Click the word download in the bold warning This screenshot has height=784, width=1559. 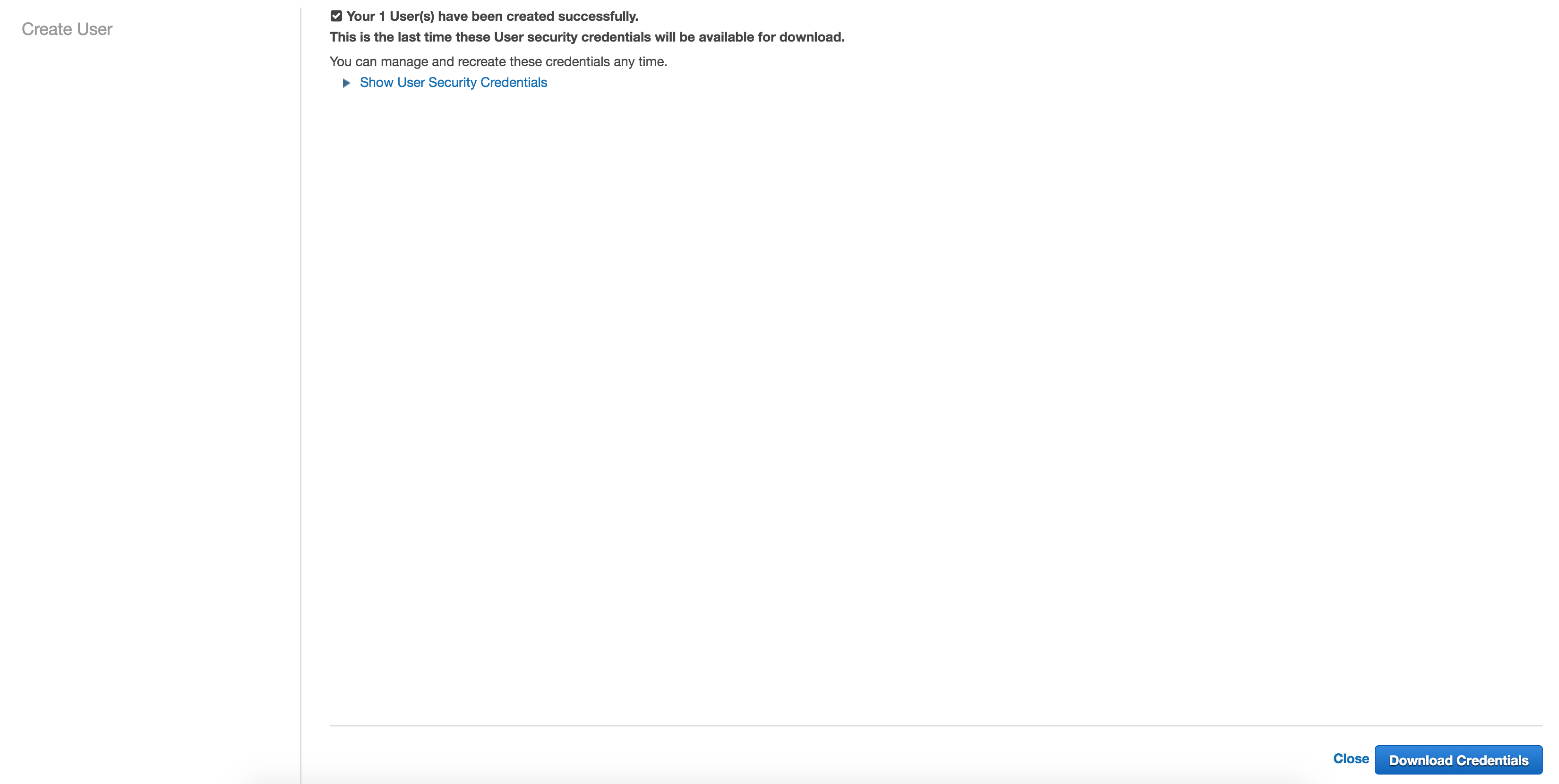[x=810, y=37]
